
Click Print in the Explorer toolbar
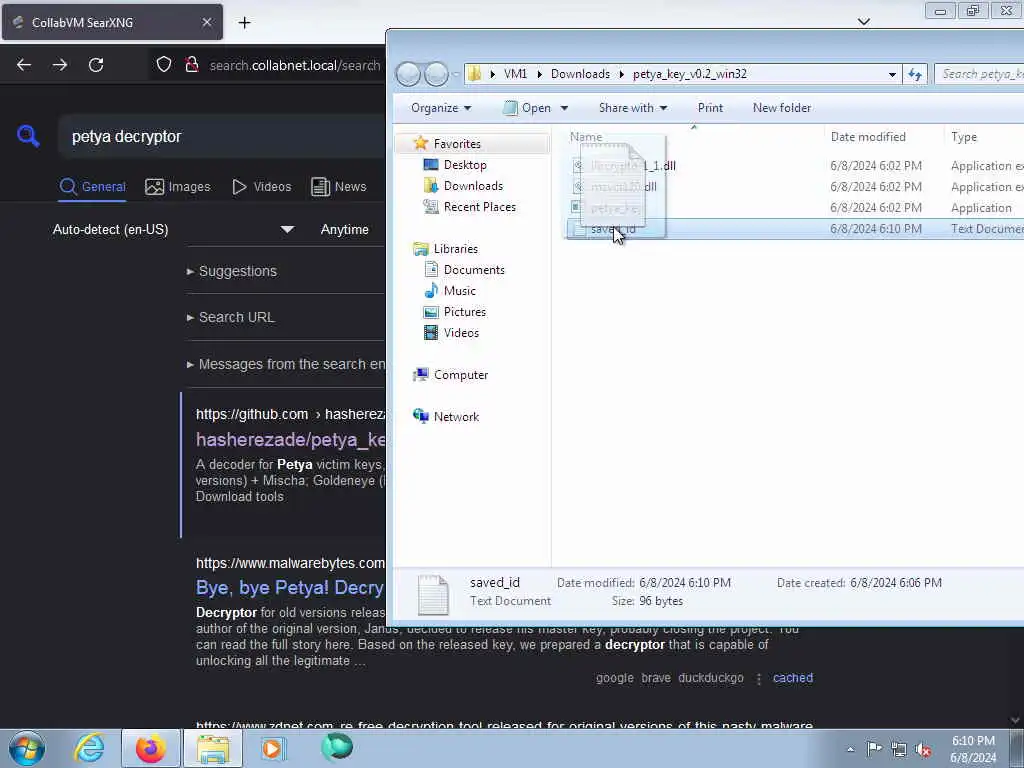tap(710, 108)
